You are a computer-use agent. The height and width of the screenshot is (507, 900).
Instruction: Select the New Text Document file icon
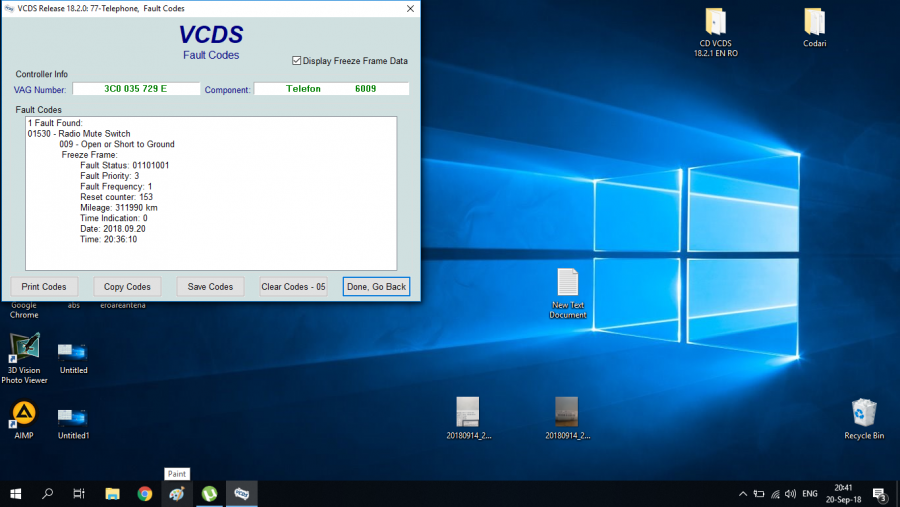[567, 283]
